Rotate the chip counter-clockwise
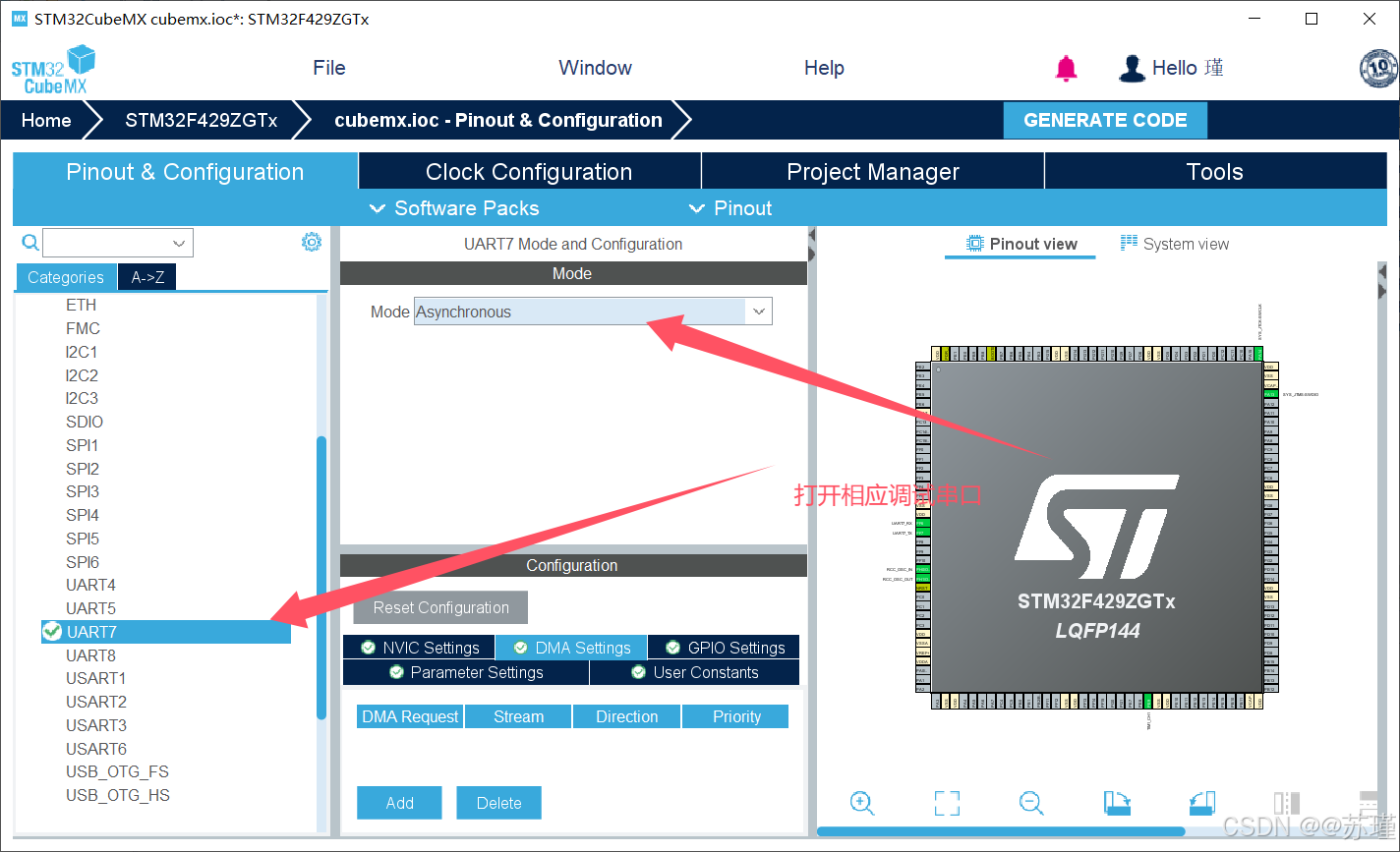 tap(1202, 803)
